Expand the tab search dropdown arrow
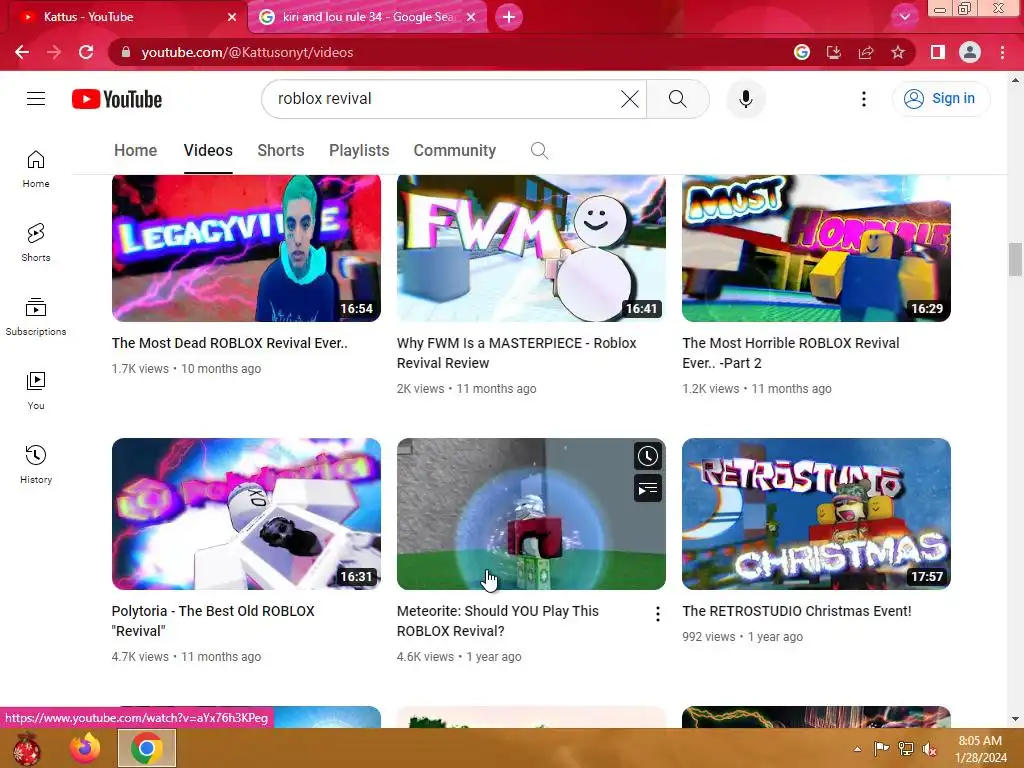1024x768 pixels. pos(904,17)
